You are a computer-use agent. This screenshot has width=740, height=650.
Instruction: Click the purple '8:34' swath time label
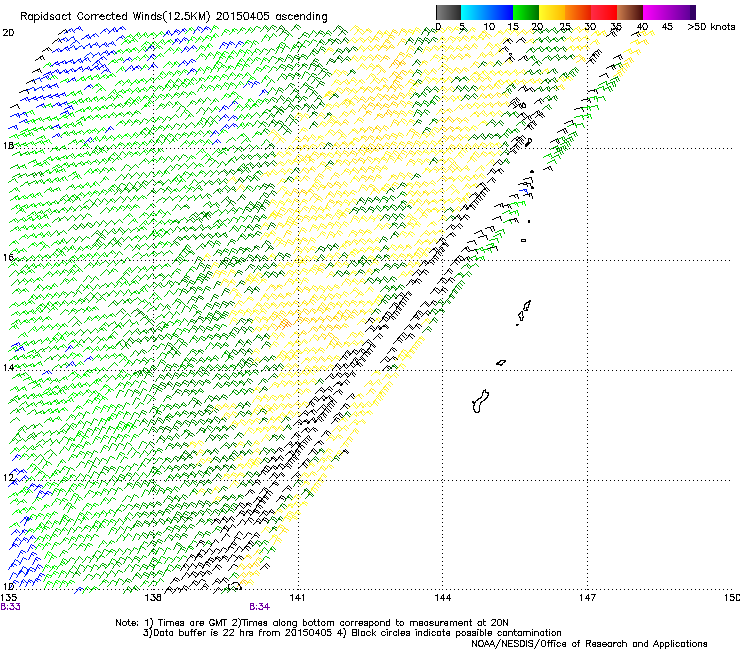[x=260, y=607]
